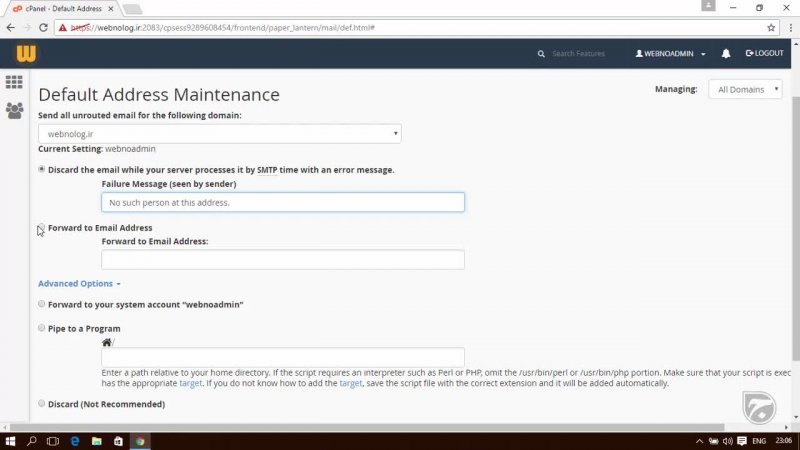Image resolution: width=800 pixels, height=450 pixels.
Task: Open the apps grid sidebar icon
Action: [14, 83]
